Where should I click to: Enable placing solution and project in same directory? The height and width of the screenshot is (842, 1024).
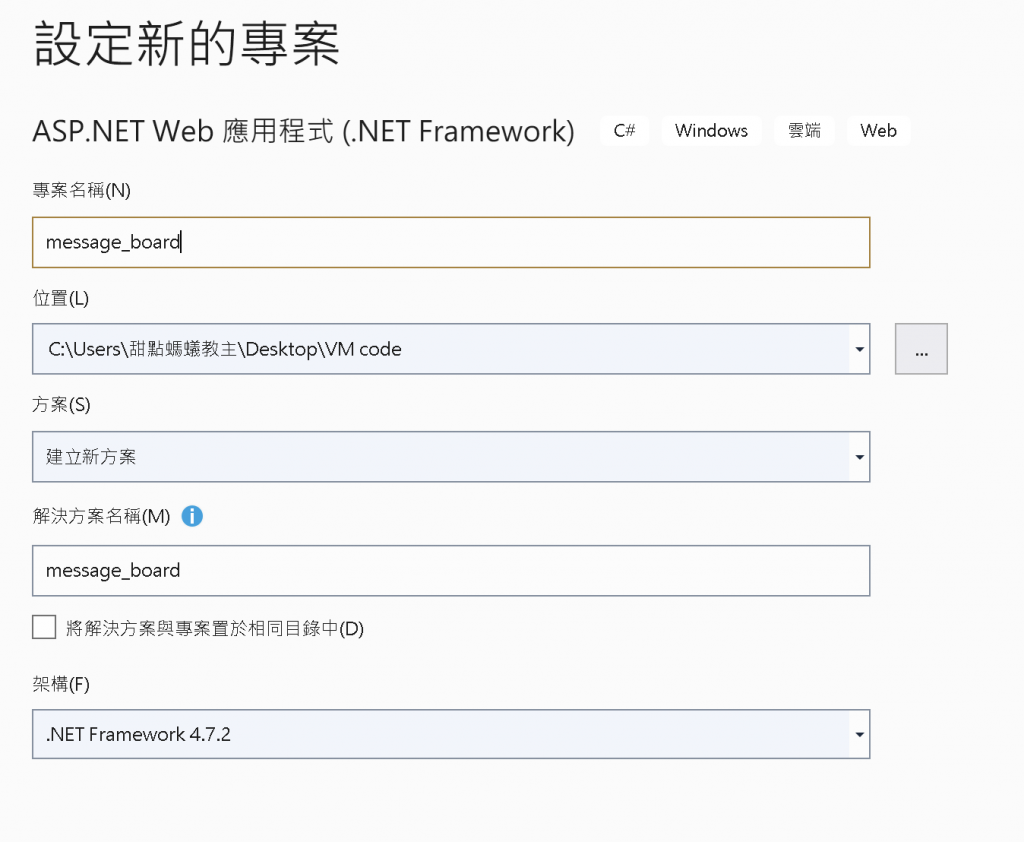pyautogui.click(x=44, y=627)
